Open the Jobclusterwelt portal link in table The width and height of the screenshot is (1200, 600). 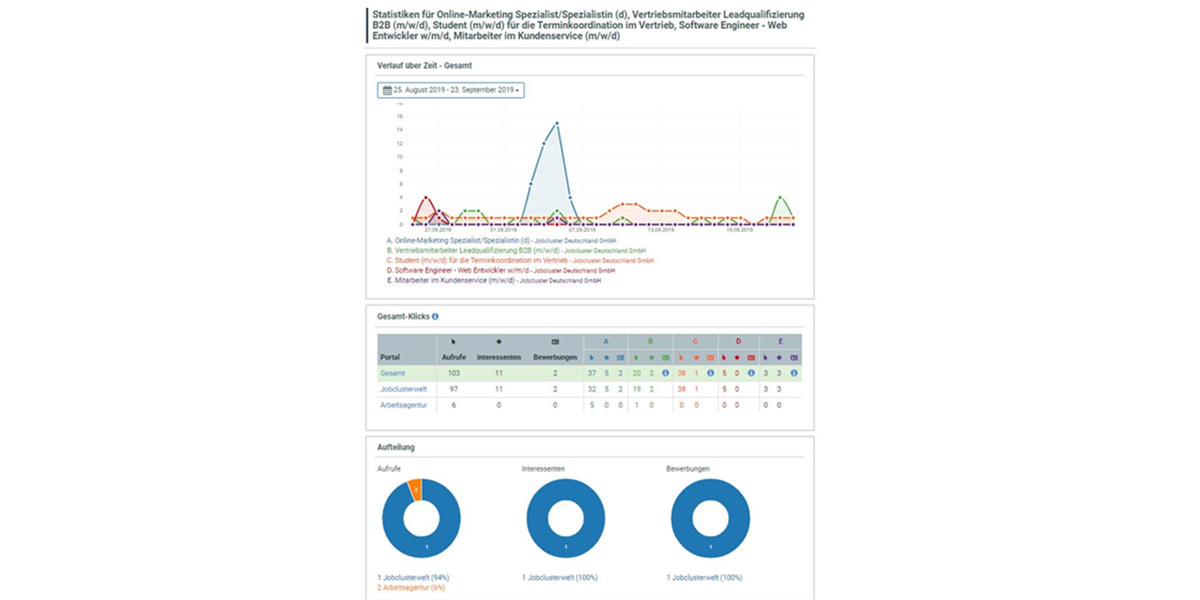[404, 389]
